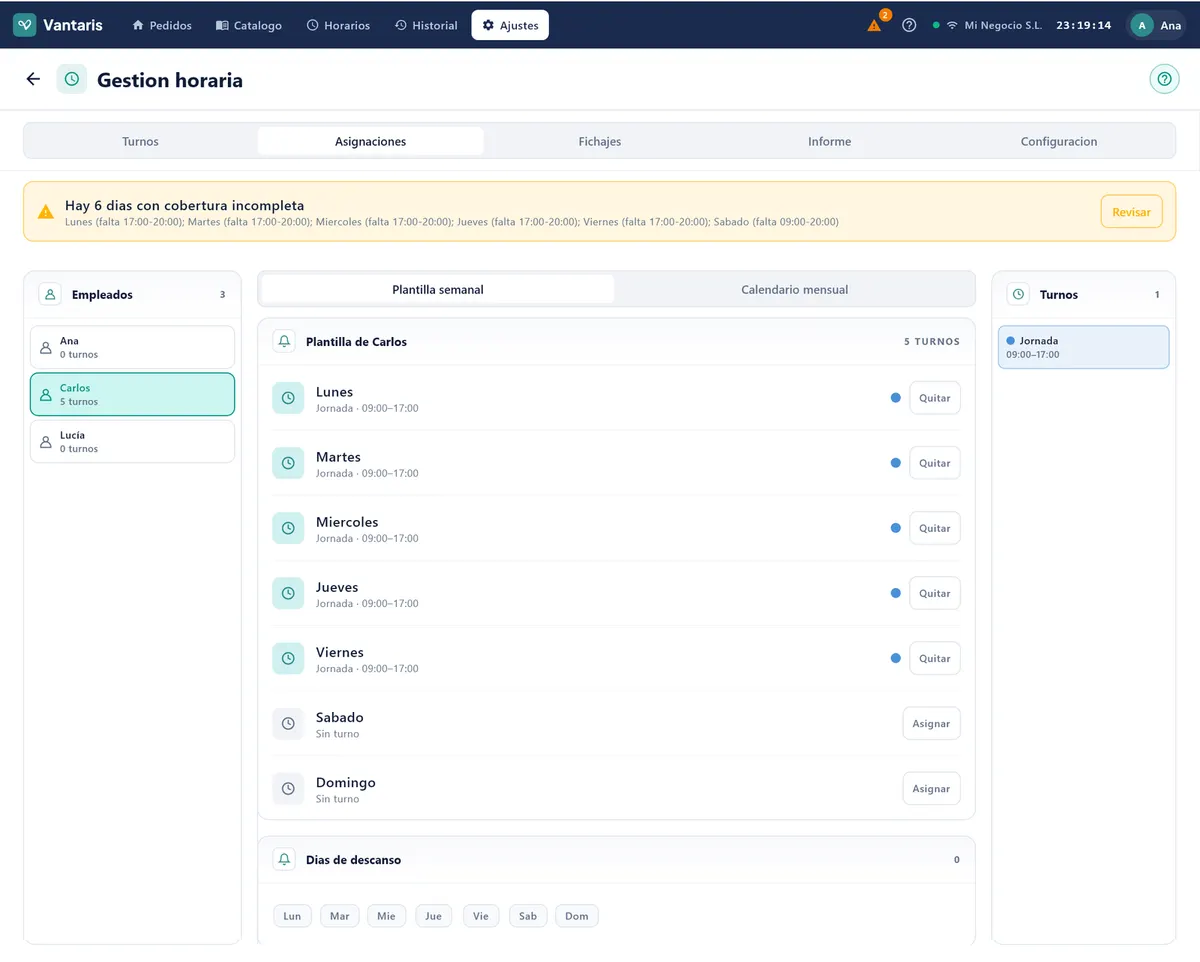Toggle Jue as a rest day
1200x962 pixels.
click(433, 915)
